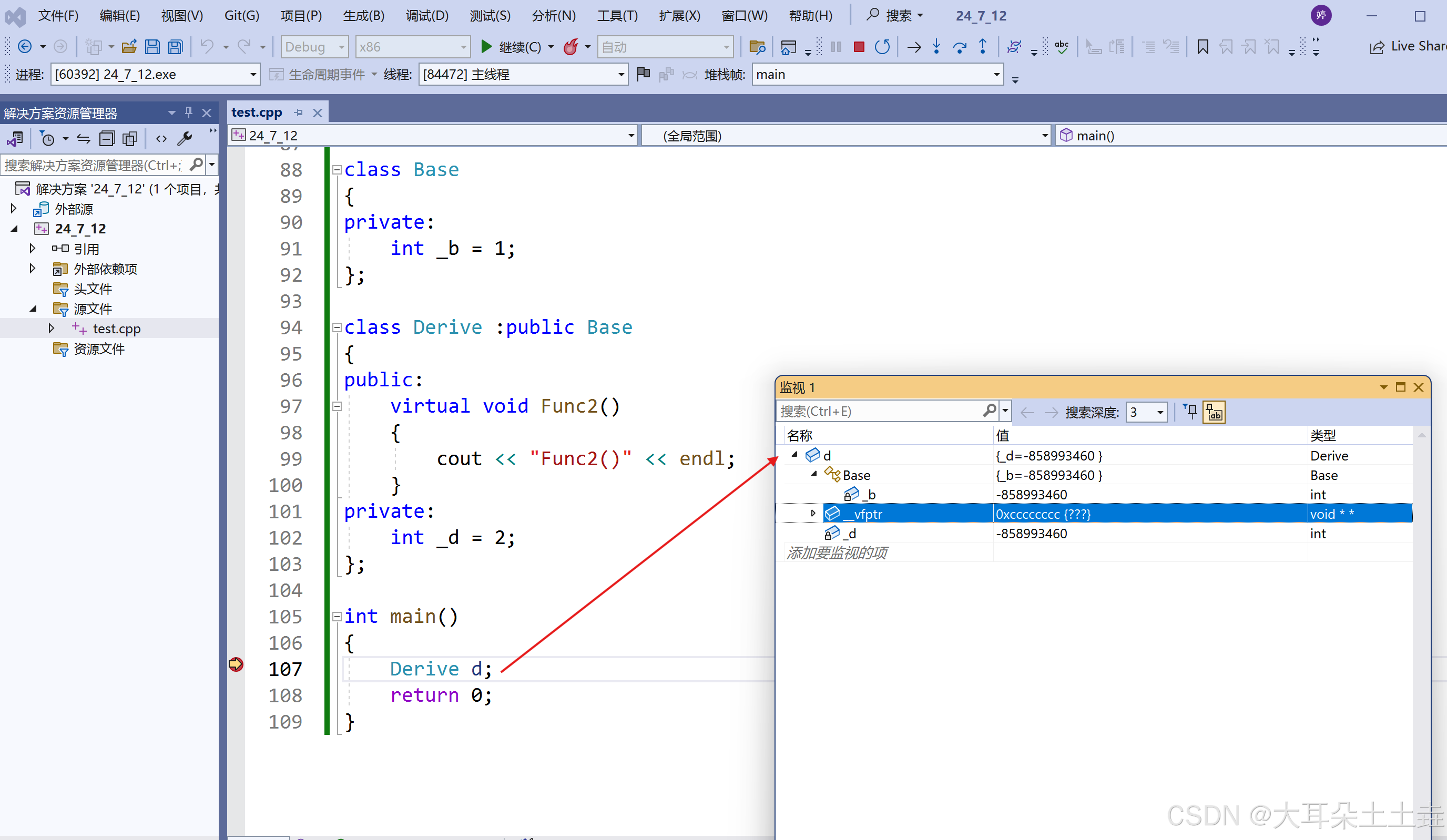Open the 调试(D) menu

pos(426,15)
